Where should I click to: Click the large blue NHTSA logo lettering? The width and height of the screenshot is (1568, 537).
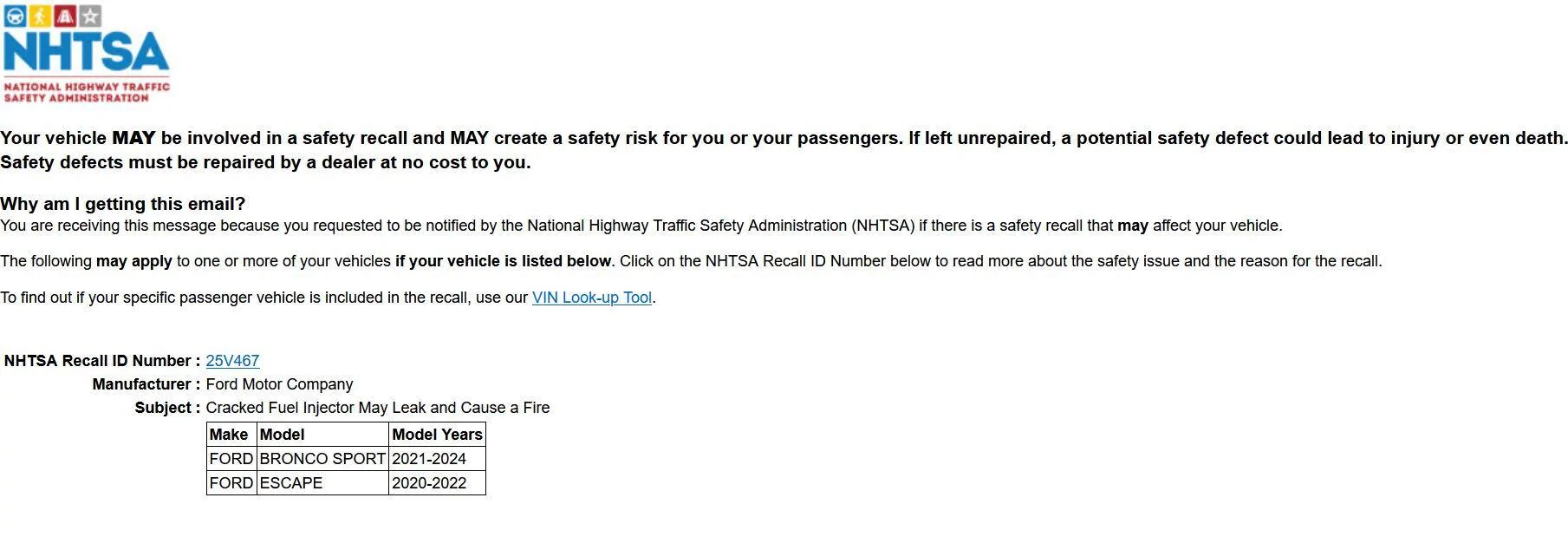[86, 52]
